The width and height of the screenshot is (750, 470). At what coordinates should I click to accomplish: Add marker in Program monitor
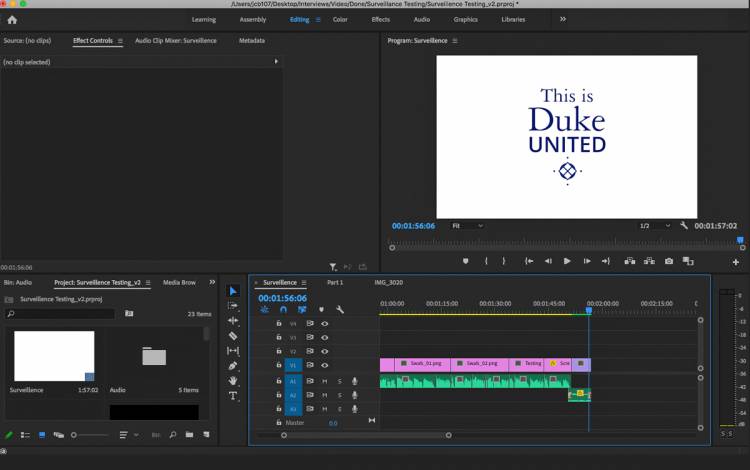tap(465, 261)
